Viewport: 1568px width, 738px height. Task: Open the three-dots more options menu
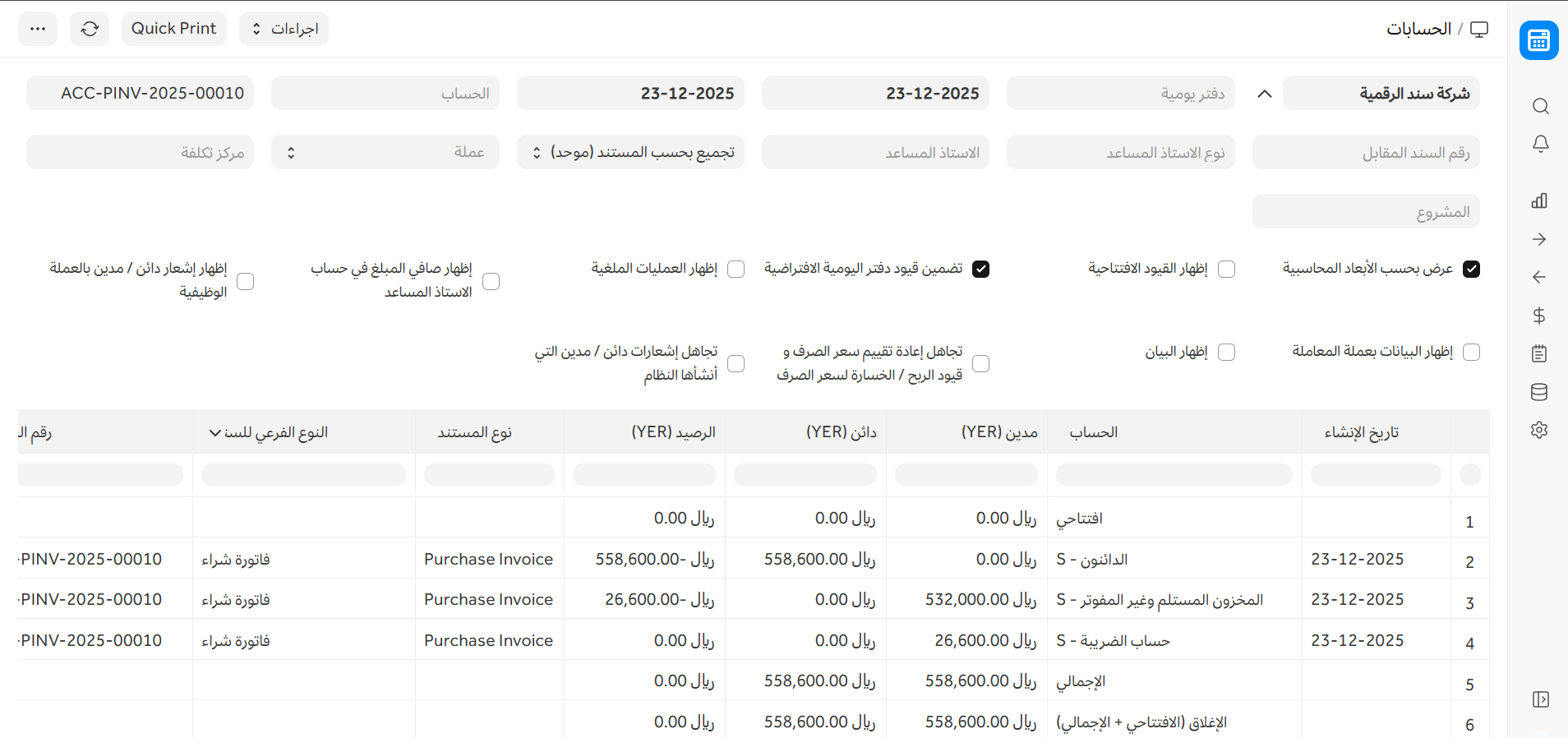click(x=38, y=29)
